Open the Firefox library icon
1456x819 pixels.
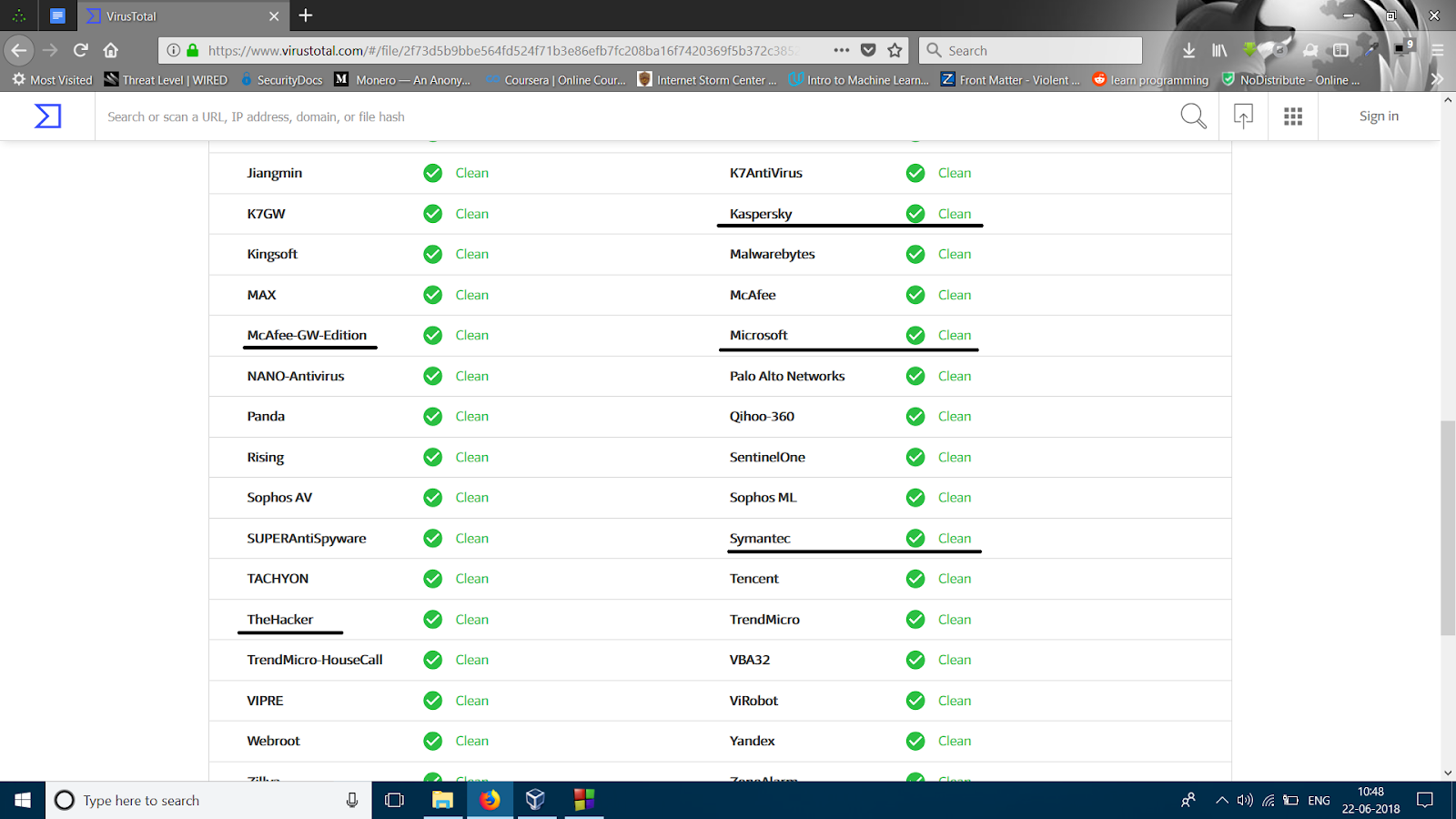1219,50
